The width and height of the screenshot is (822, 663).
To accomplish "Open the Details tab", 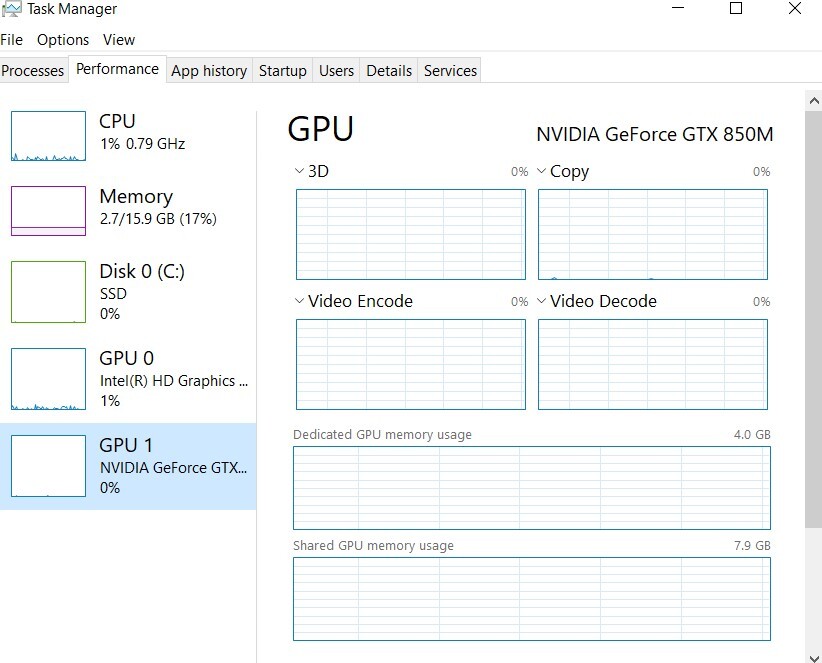I will pos(389,71).
